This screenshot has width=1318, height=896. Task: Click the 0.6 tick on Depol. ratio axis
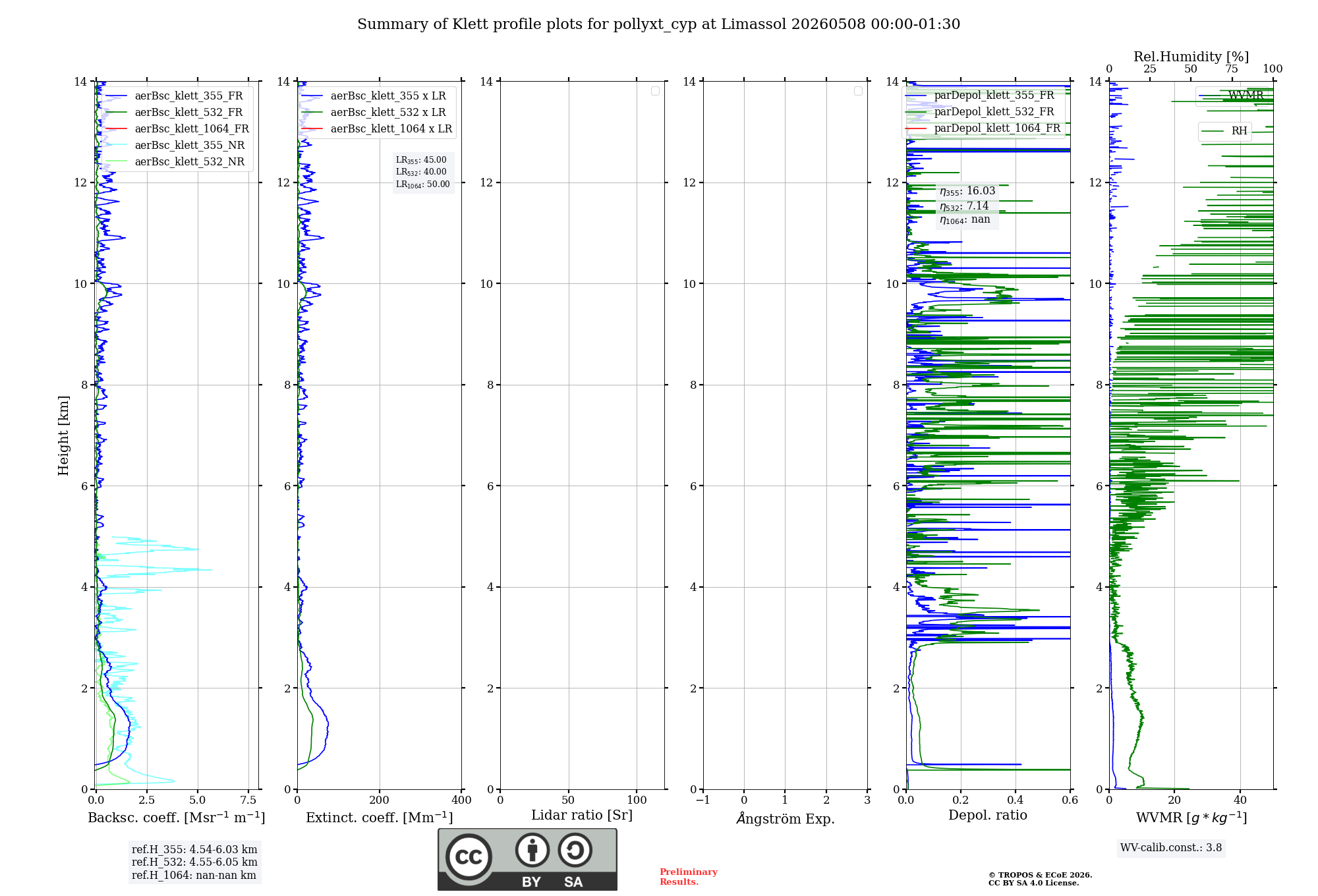[1070, 800]
